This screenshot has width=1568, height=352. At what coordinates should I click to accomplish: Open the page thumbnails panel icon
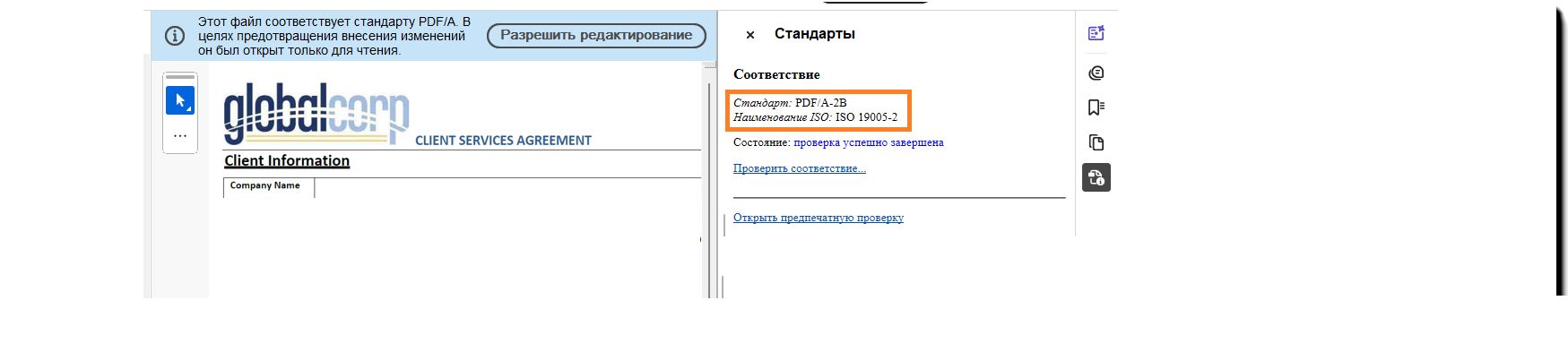pyautogui.click(x=1096, y=142)
